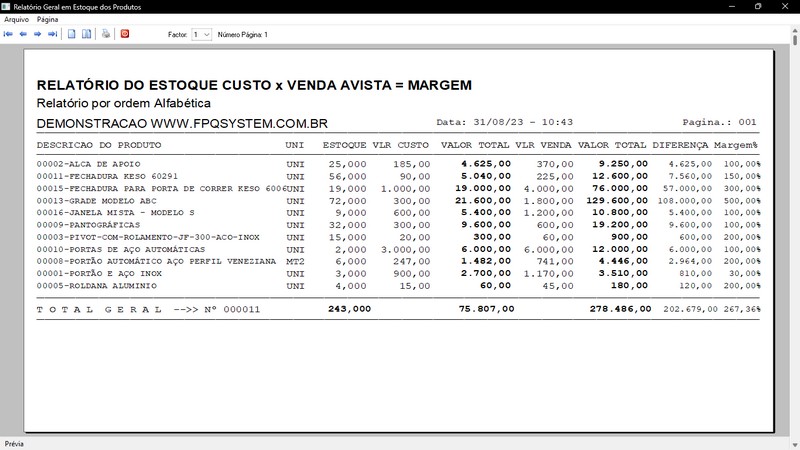Open the Factor zoom dropdown
800x450 pixels.
(x=202, y=35)
